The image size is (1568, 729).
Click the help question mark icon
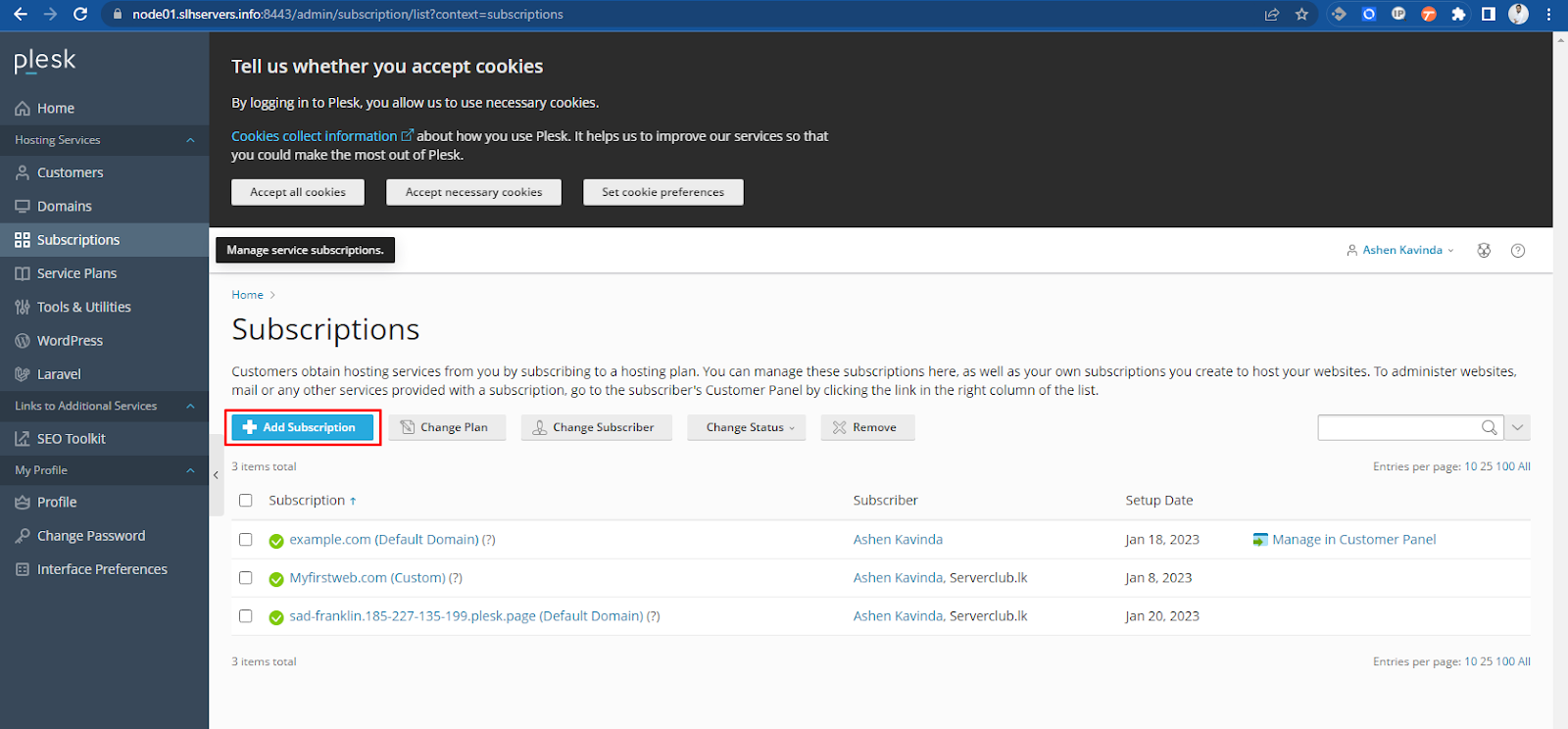tap(1518, 251)
